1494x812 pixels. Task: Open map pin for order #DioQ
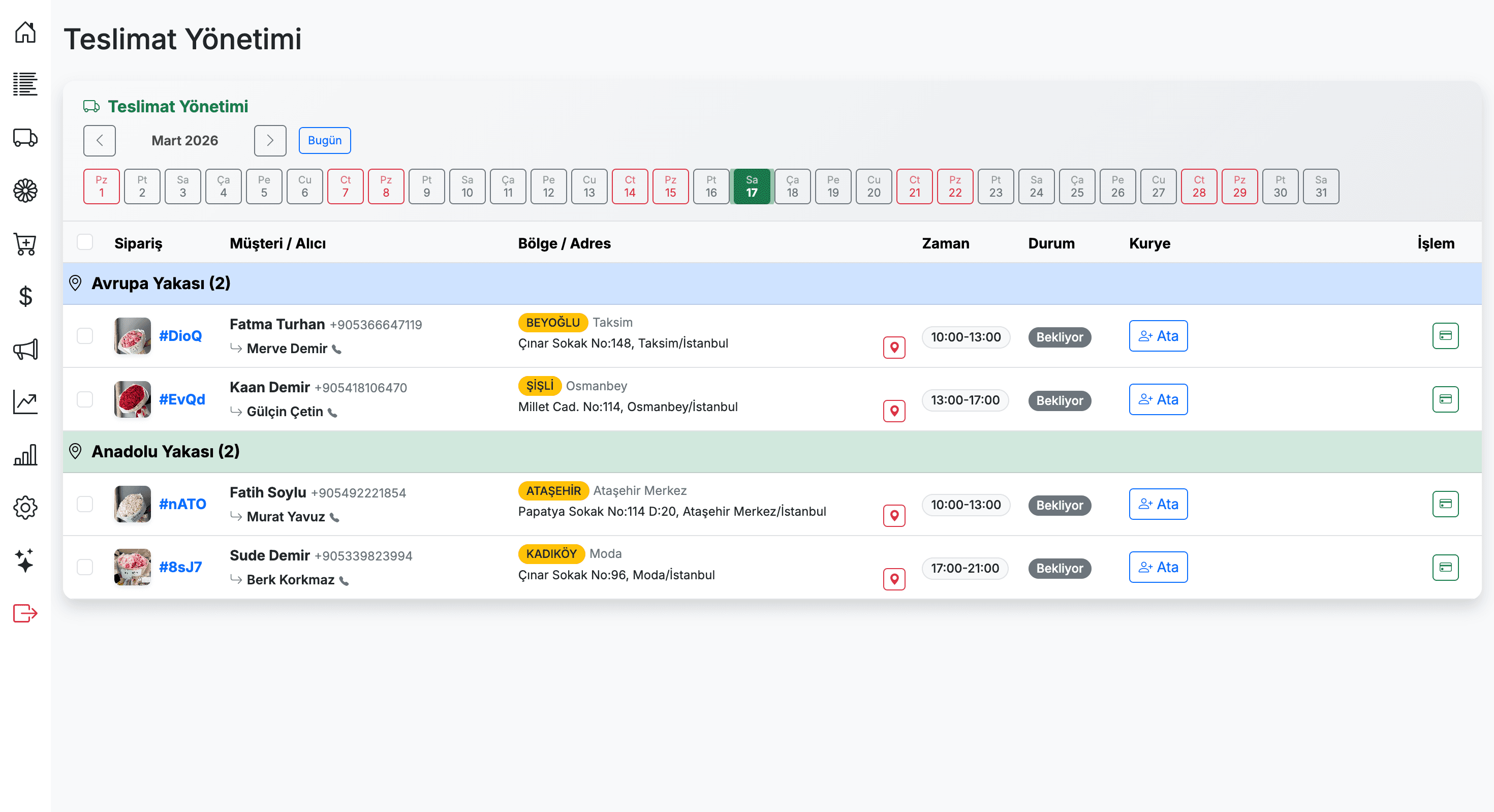tap(894, 348)
